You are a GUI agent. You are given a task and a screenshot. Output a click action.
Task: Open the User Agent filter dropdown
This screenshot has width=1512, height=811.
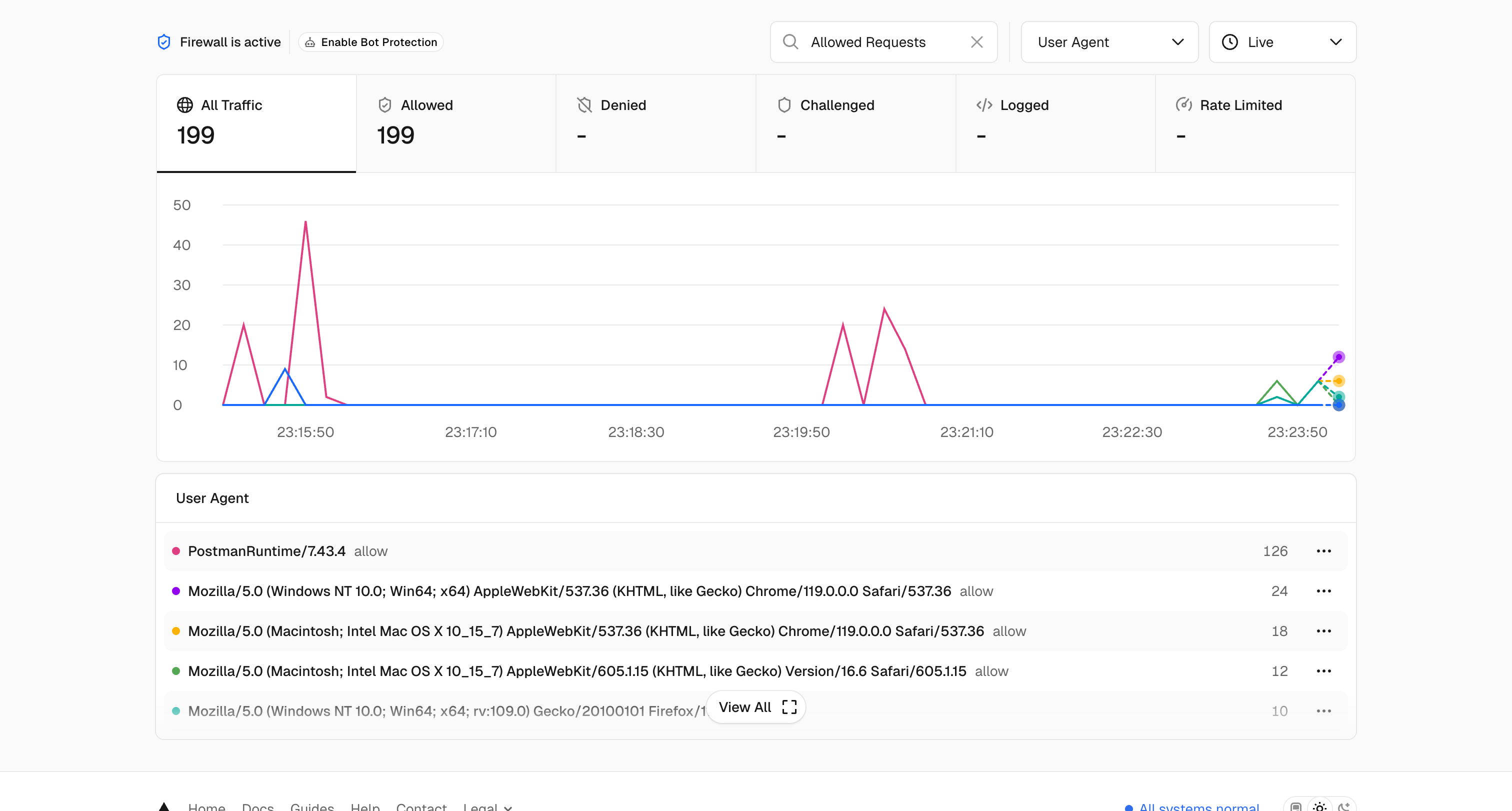click(x=1109, y=41)
